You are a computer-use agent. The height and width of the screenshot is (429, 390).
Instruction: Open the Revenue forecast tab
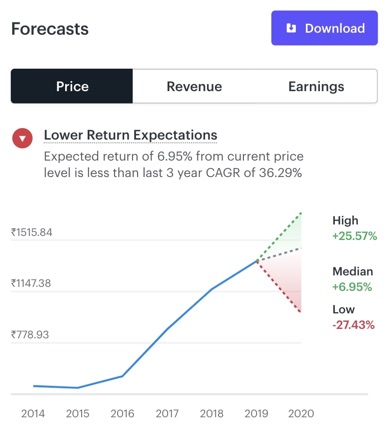pos(194,86)
